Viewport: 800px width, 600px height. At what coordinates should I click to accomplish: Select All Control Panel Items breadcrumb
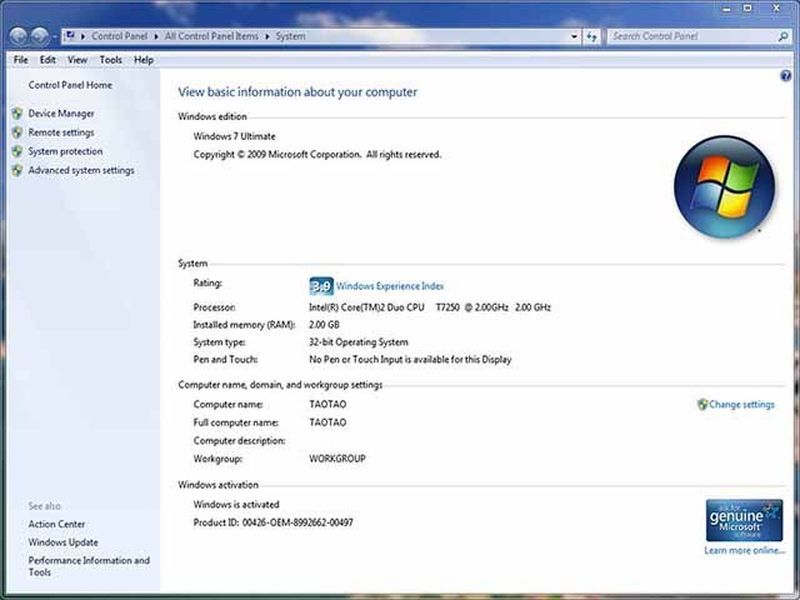click(211, 36)
